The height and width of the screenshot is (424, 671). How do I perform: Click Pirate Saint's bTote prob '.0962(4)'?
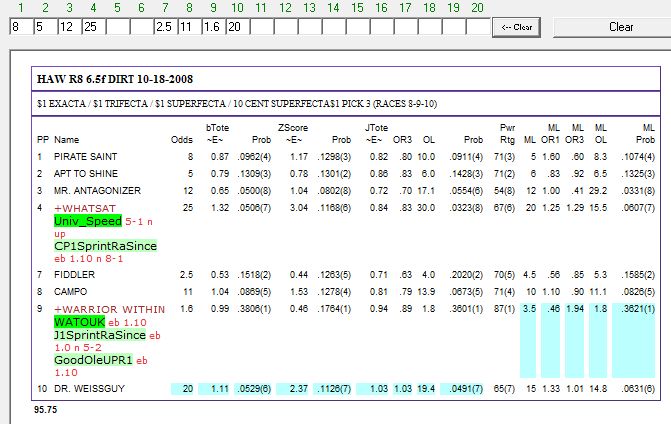click(254, 157)
